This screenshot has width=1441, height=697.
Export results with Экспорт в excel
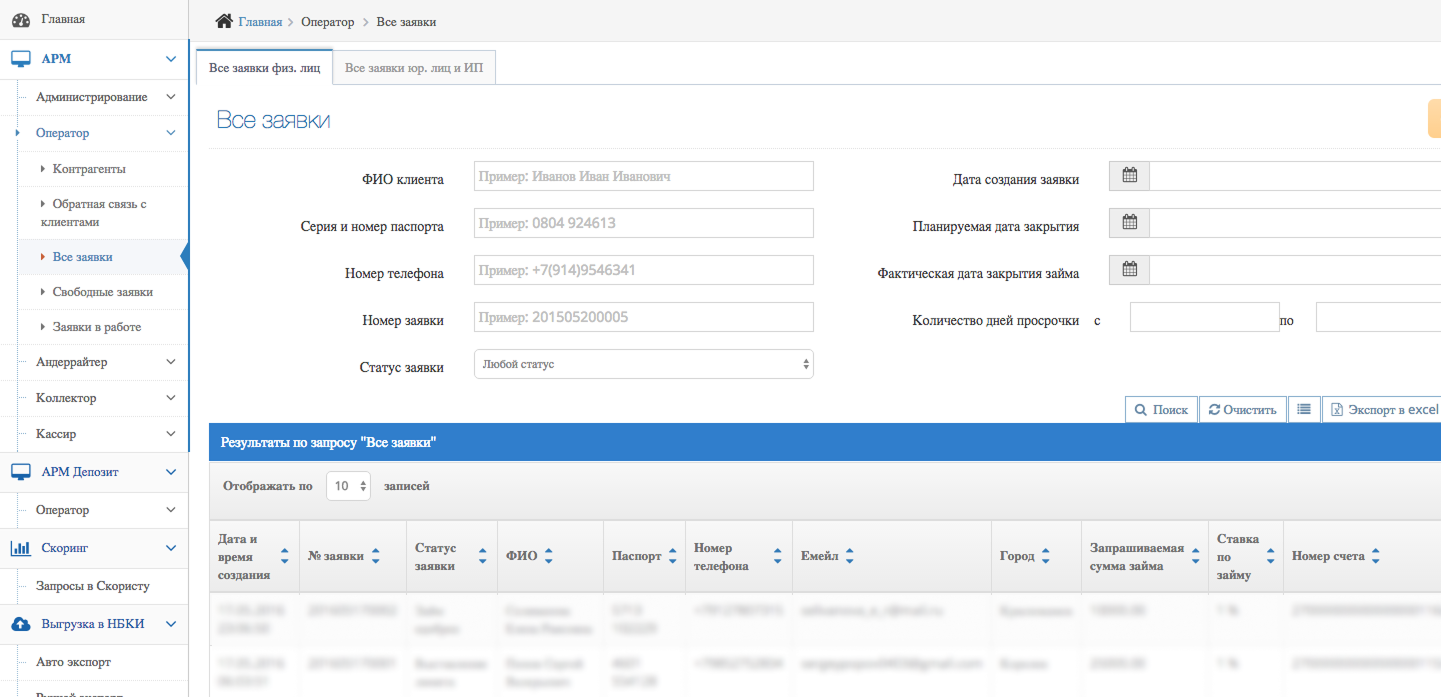1384,410
